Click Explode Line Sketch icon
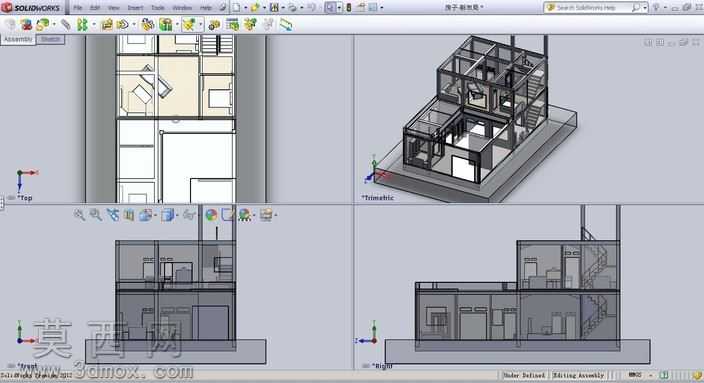Screen dimensions: 704x383 pos(268,24)
